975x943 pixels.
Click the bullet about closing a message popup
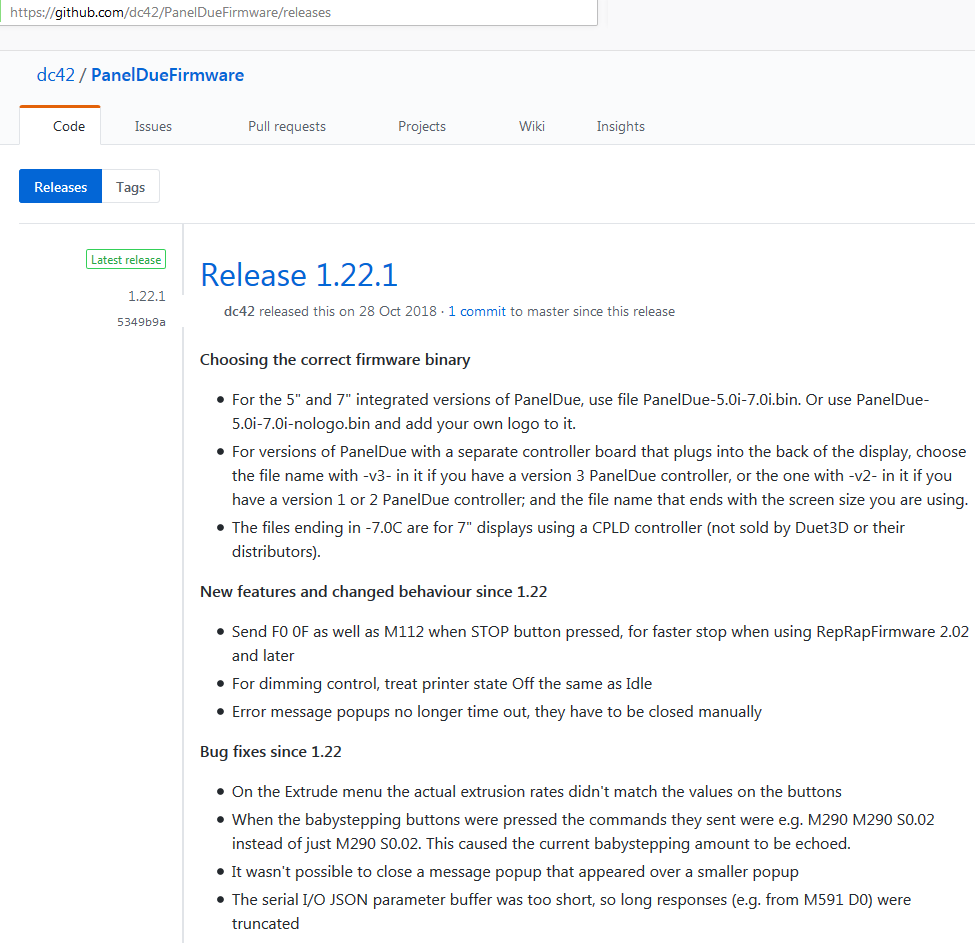tap(515, 872)
